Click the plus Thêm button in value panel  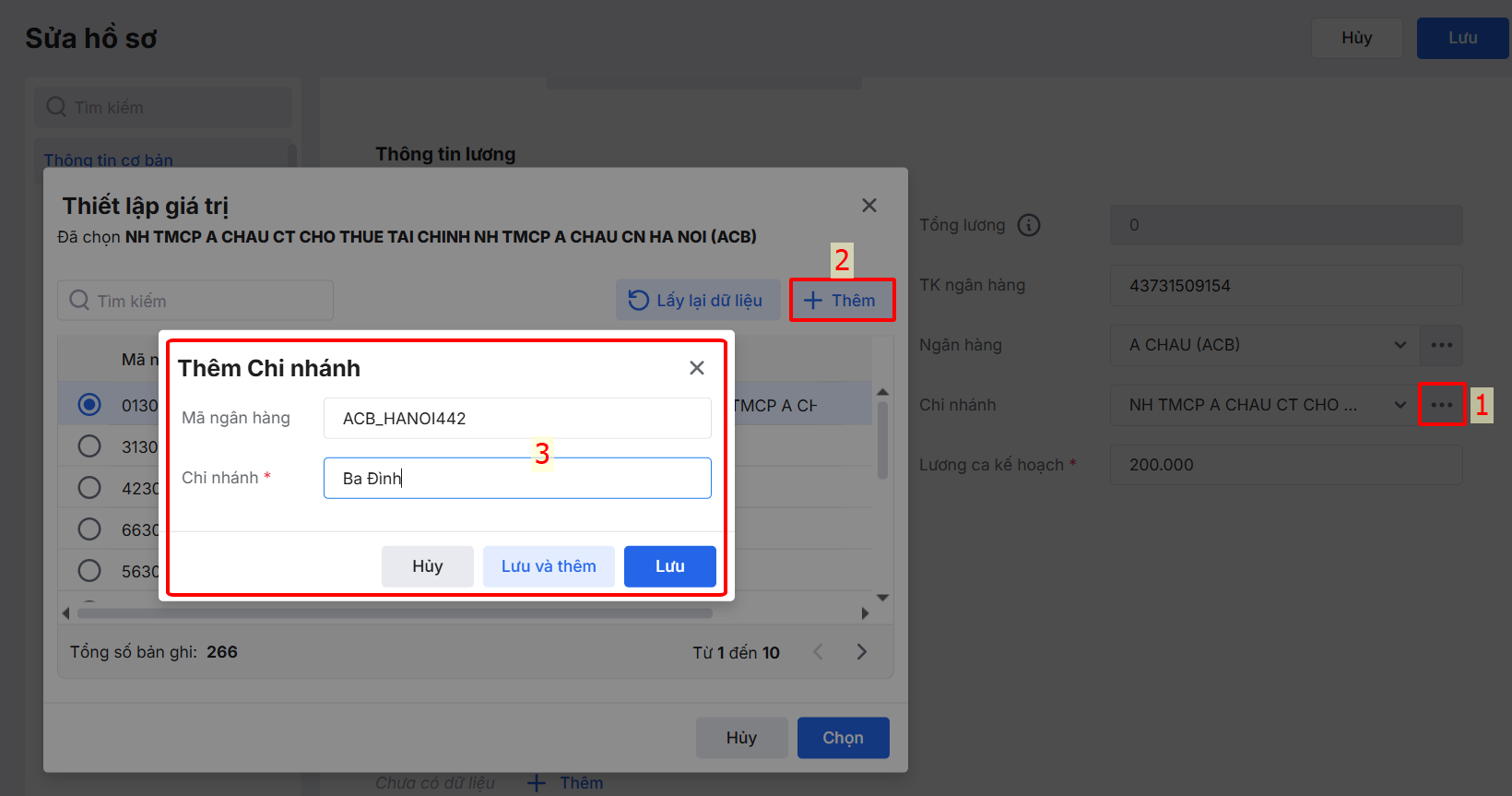(x=841, y=300)
